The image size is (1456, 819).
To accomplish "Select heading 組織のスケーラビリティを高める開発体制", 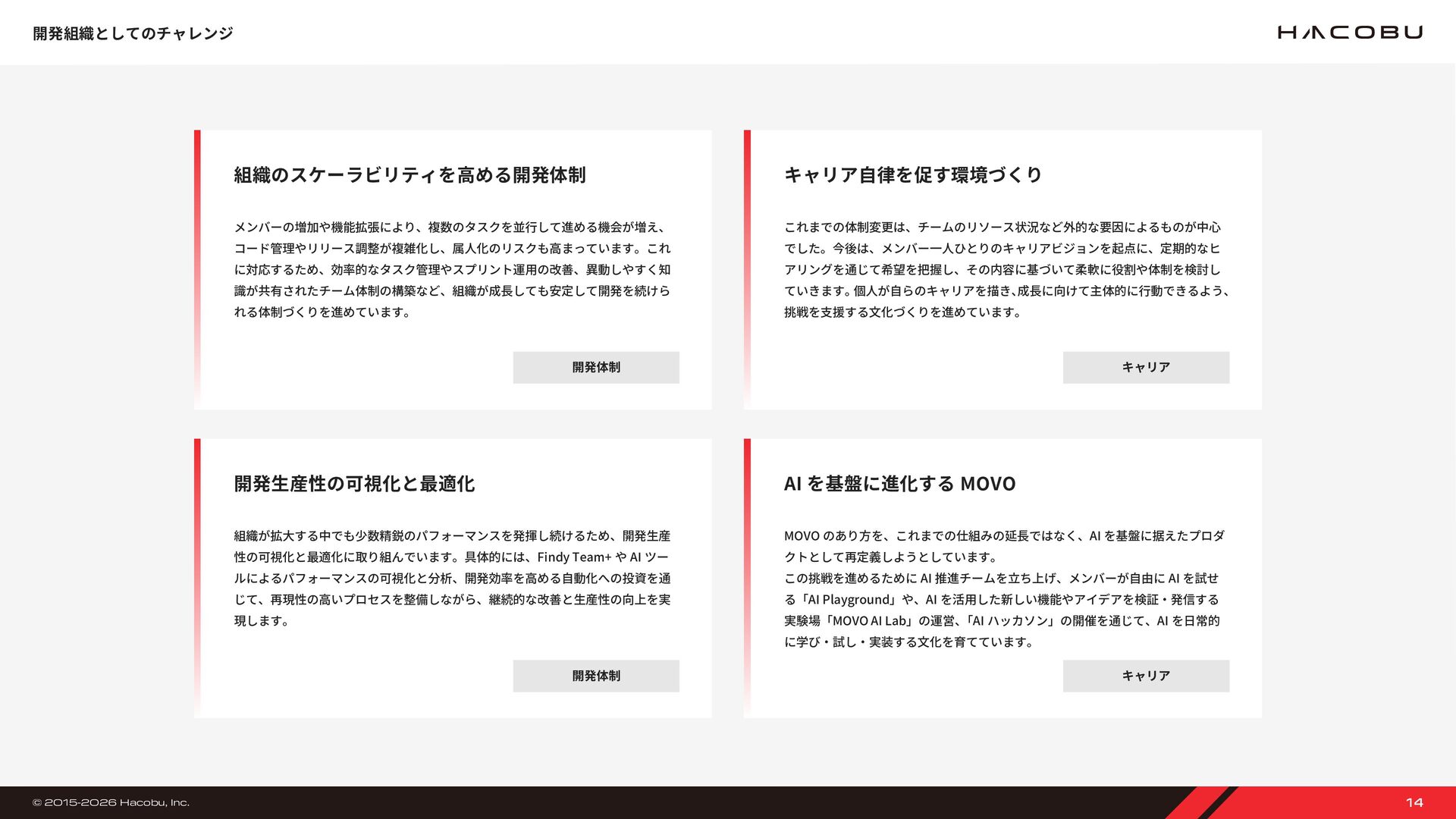I will click(409, 175).
